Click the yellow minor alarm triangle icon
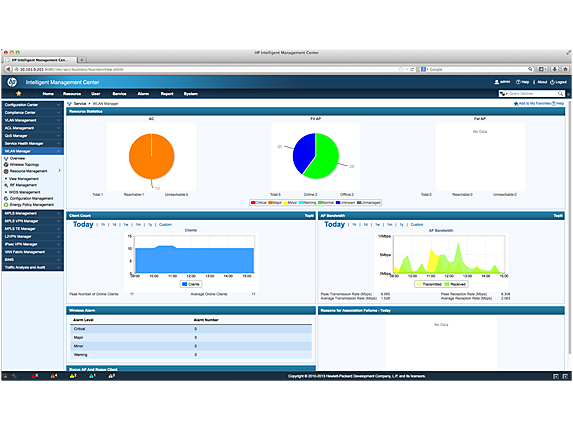The height and width of the screenshot is (430, 573). coord(72,376)
